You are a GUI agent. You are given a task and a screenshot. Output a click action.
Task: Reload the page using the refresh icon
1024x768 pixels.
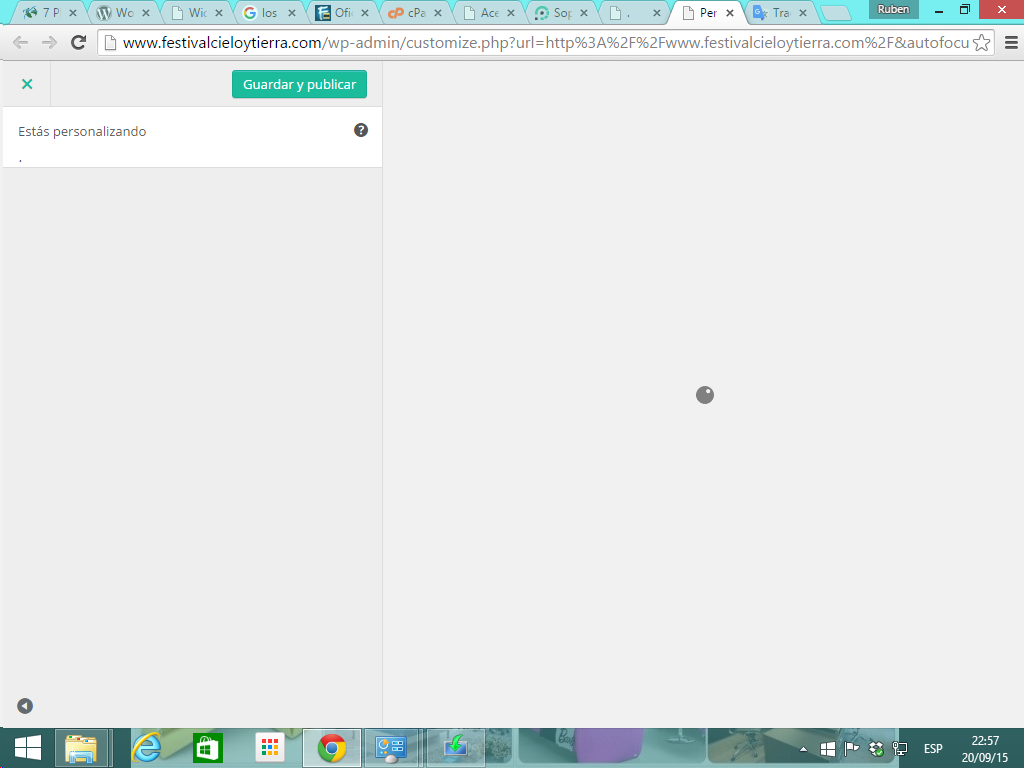coord(79,43)
